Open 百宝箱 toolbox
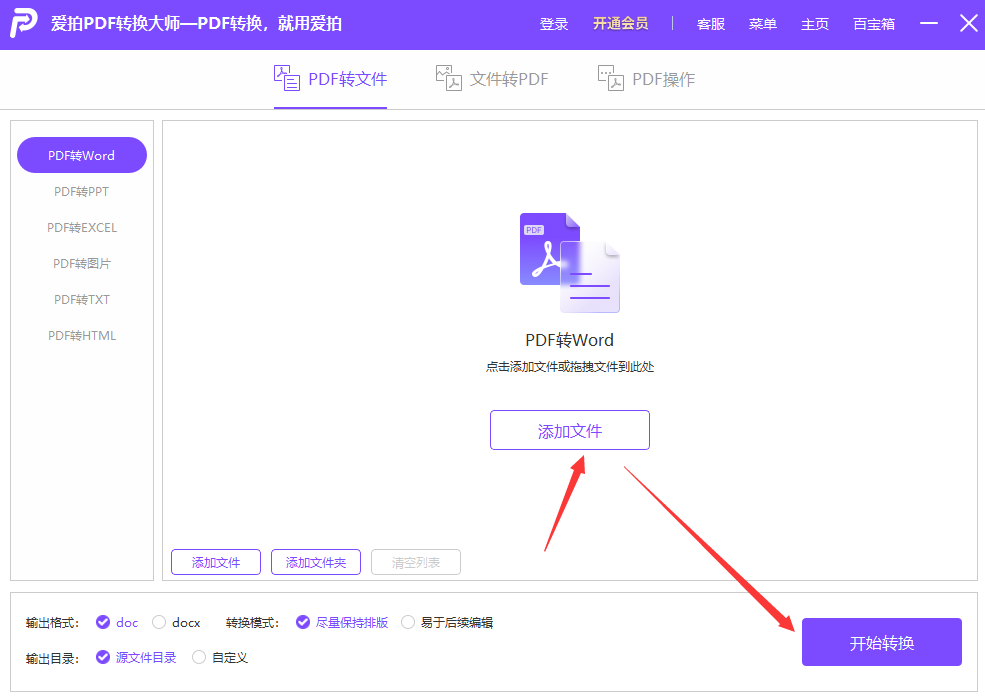The height and width of the screenshot is (700, 985). pyautogui.click(x=874, y=24)
